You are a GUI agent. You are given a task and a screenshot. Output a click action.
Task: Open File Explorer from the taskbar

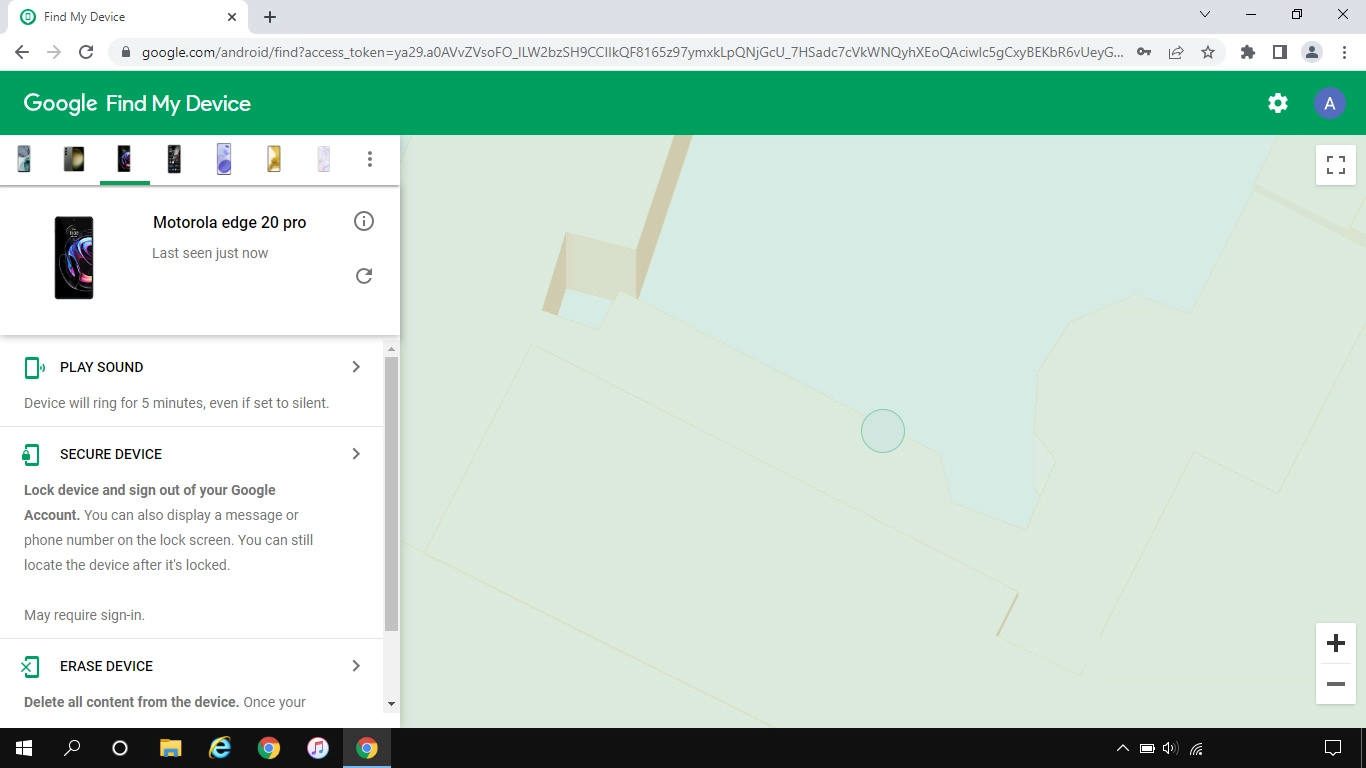[170, 748]
